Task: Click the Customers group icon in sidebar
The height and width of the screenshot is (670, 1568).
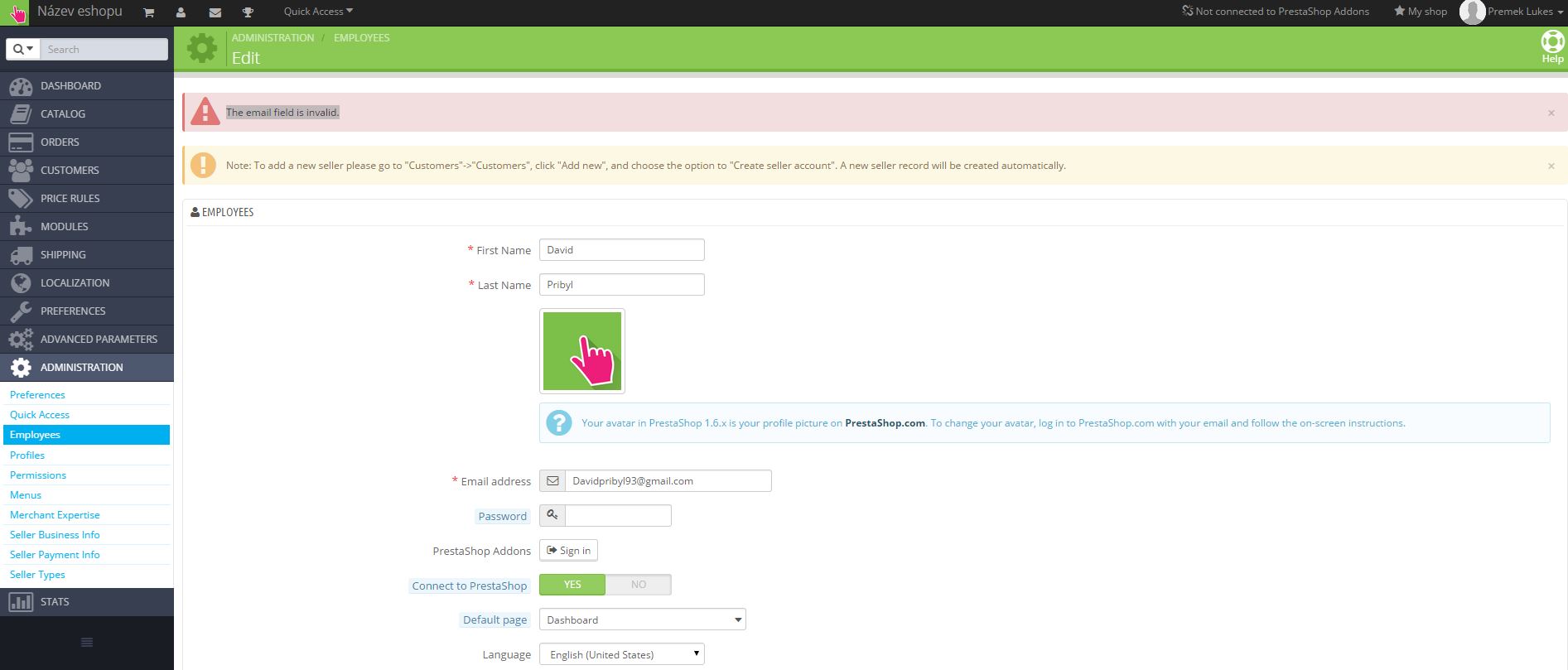Action: [x=21, y=171]
